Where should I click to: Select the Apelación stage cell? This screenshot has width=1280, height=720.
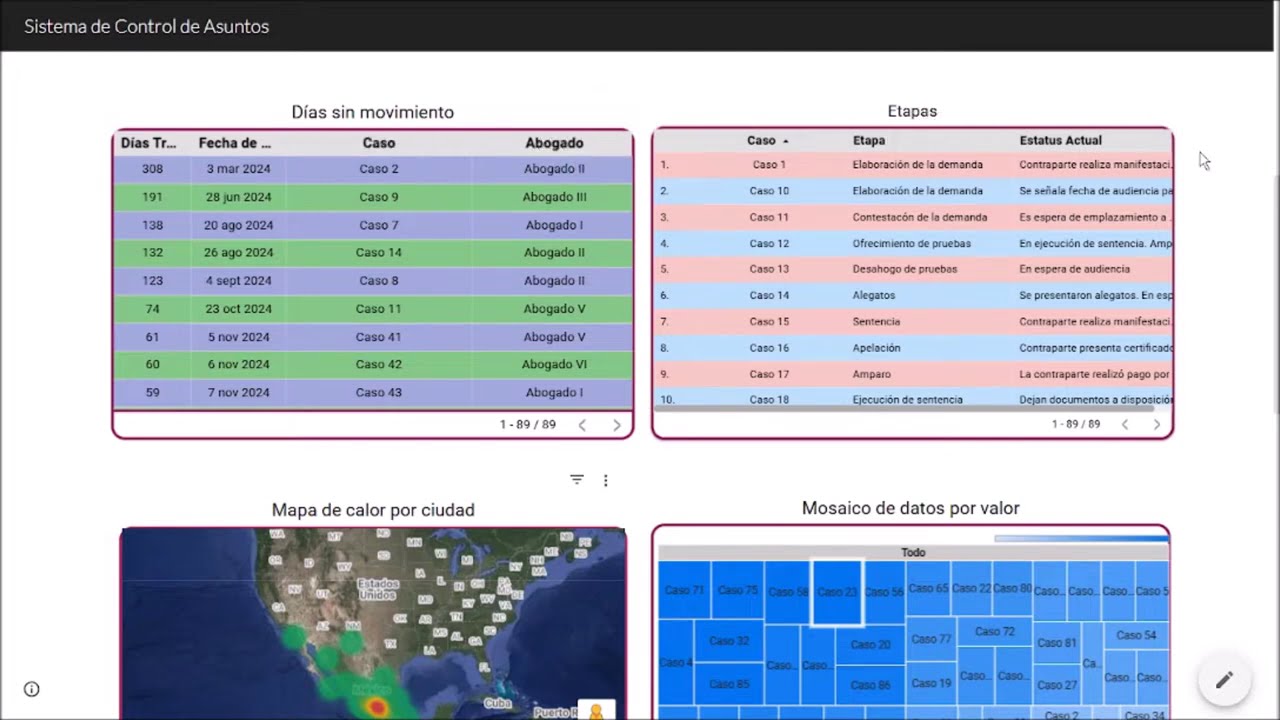pyautogui.click(x=876, y=348)
